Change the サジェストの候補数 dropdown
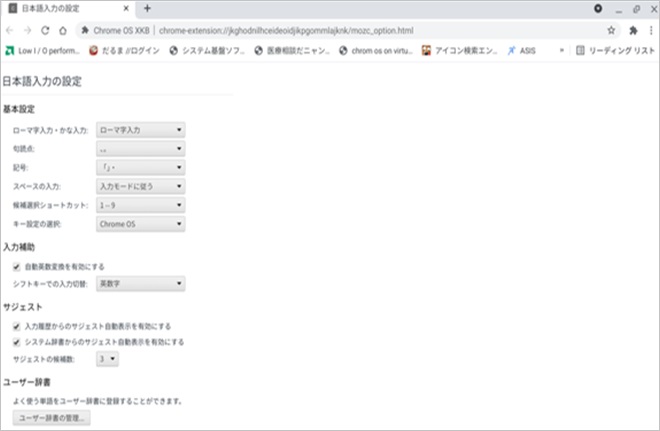The height and width of the screenshot is (431, 660). (x=107, y=358)
